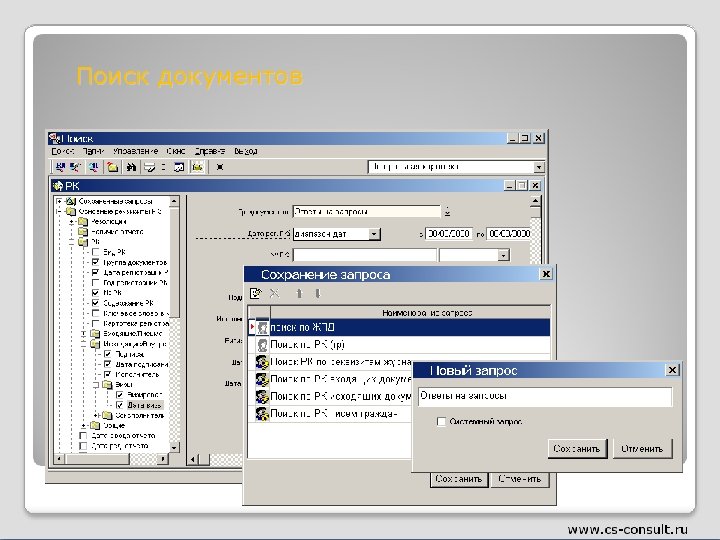The image size is (720, 540).
Task: Open the Окно menu
Action: pos(176,151)
